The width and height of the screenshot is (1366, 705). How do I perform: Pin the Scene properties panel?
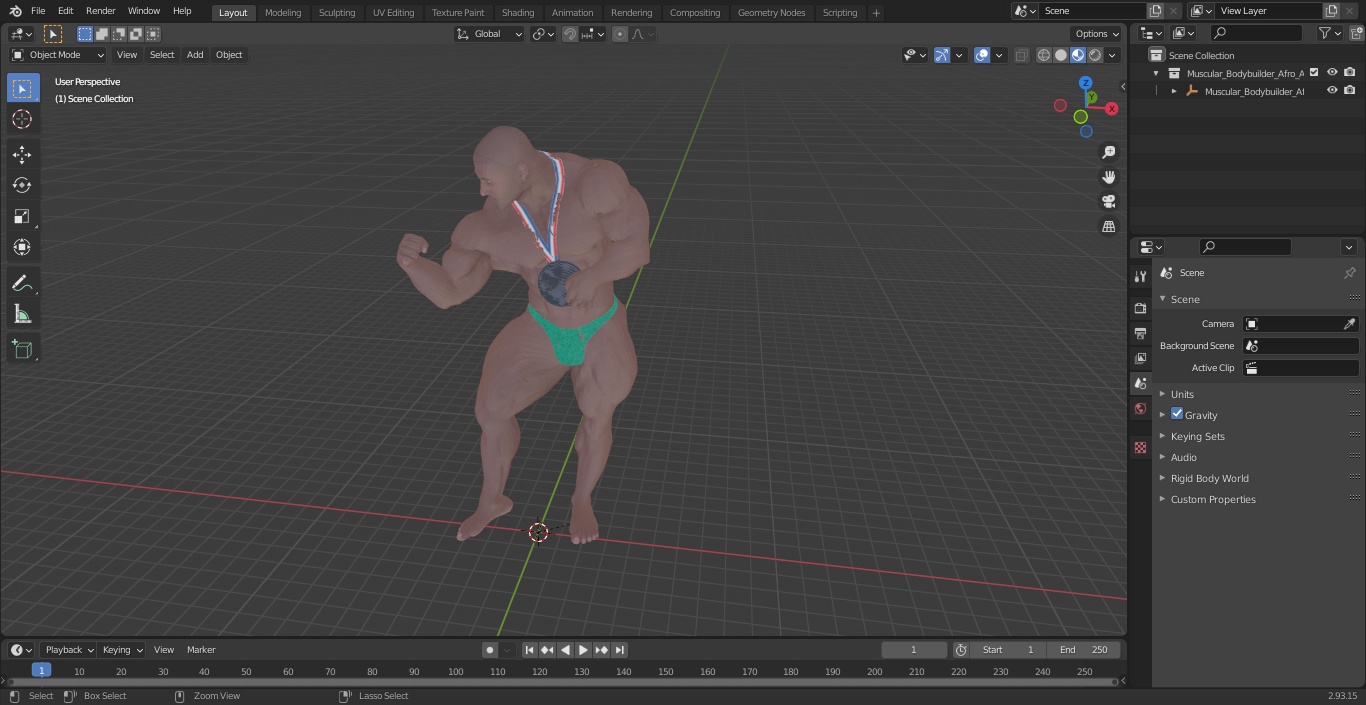pyautogui.click(x=1349, y=273)
